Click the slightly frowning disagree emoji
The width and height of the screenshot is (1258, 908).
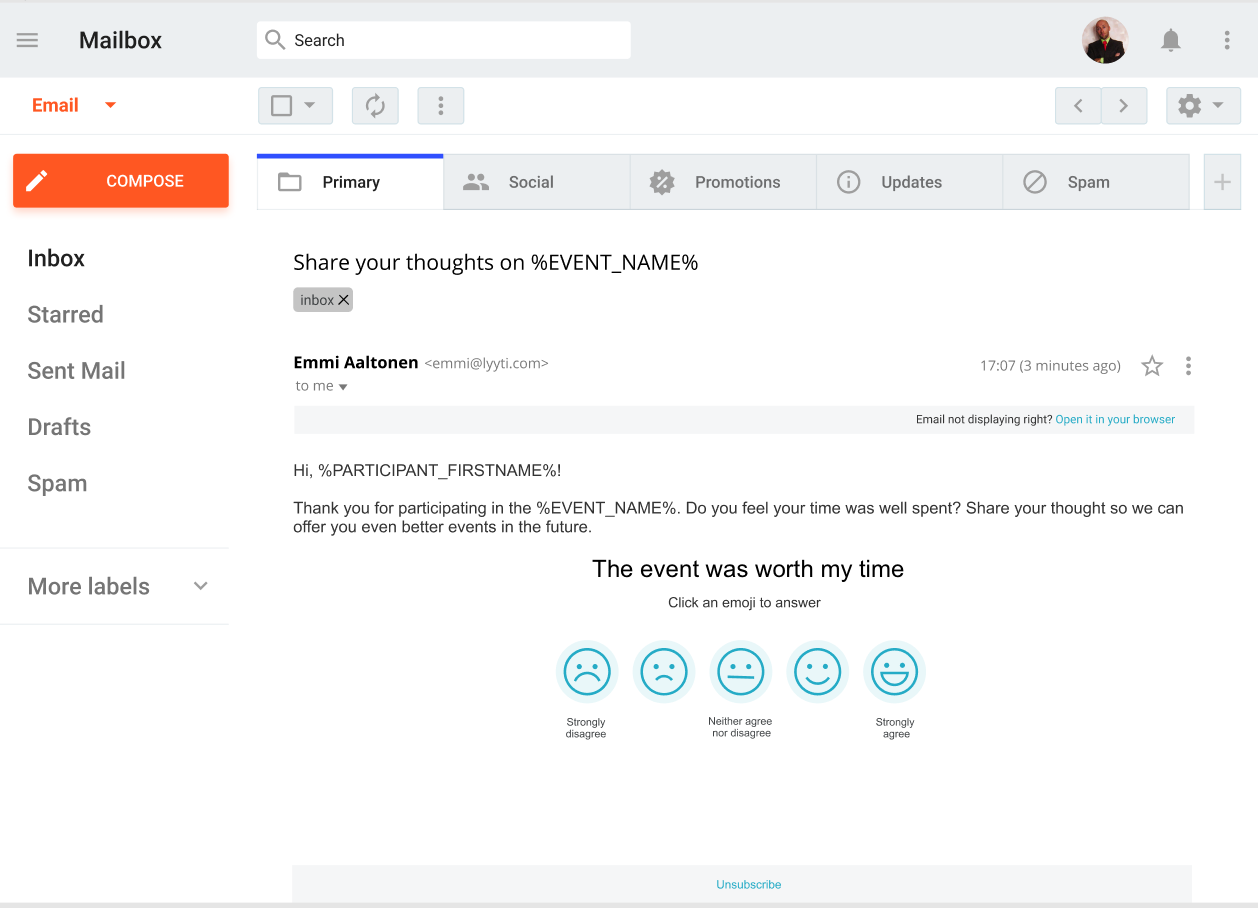[663, 671]
